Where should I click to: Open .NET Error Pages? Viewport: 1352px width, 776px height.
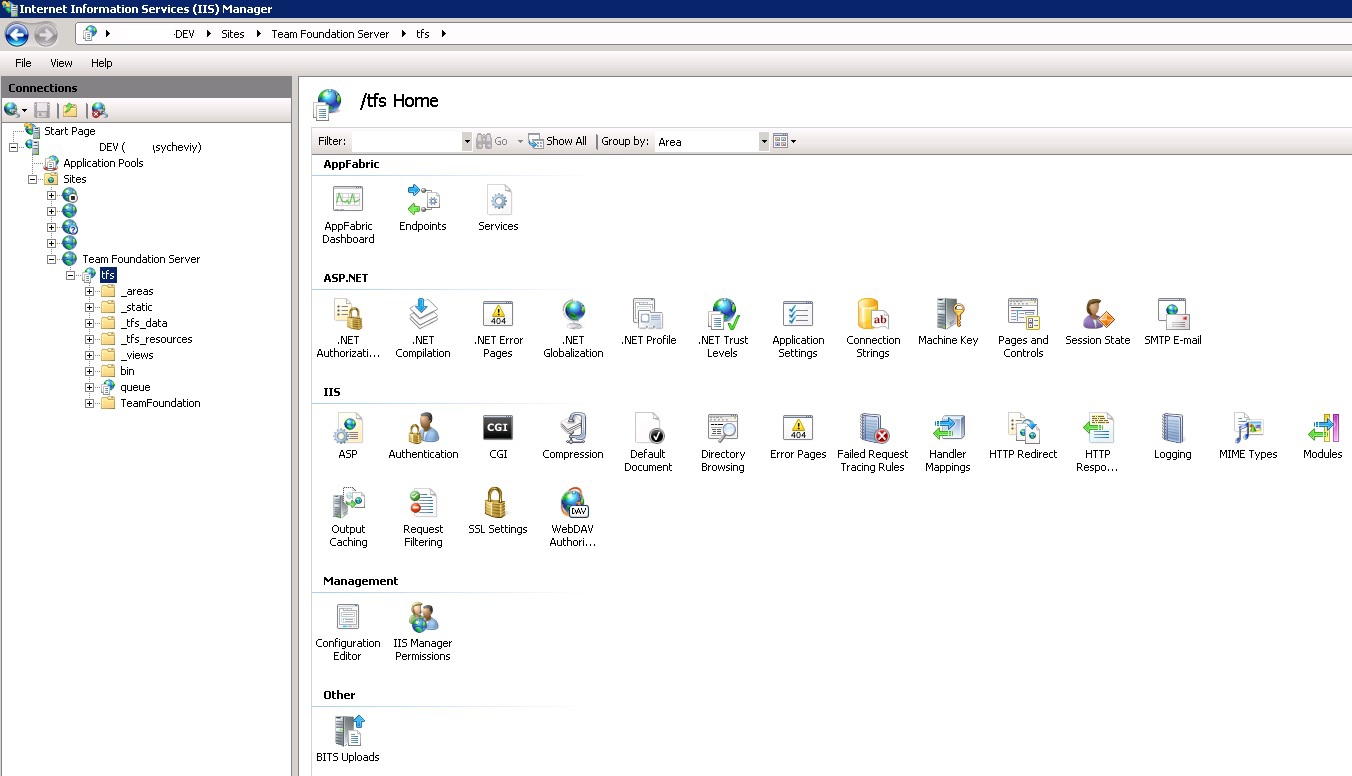coord(498,328)
